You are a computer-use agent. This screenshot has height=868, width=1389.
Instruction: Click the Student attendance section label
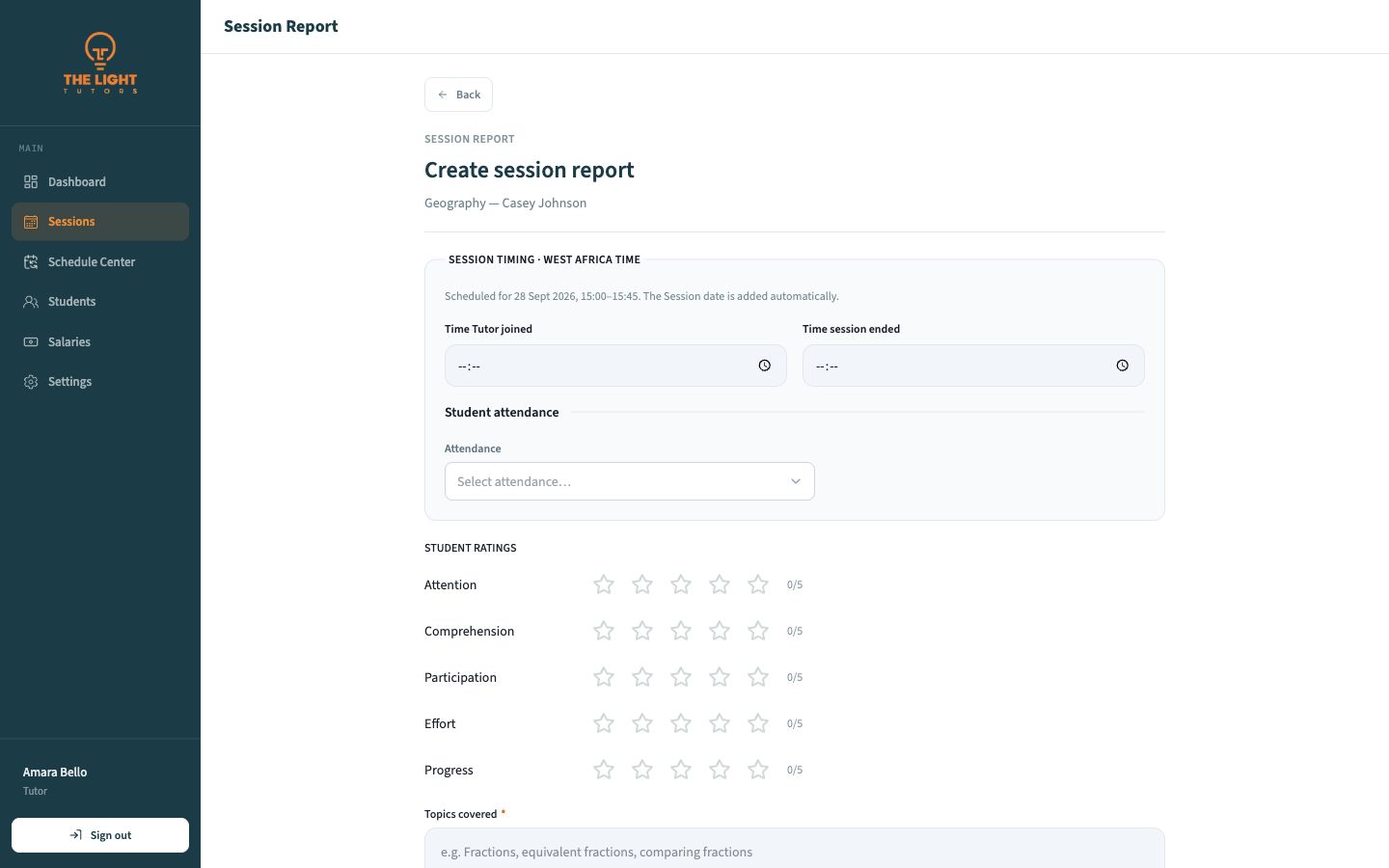coord(502,412)
